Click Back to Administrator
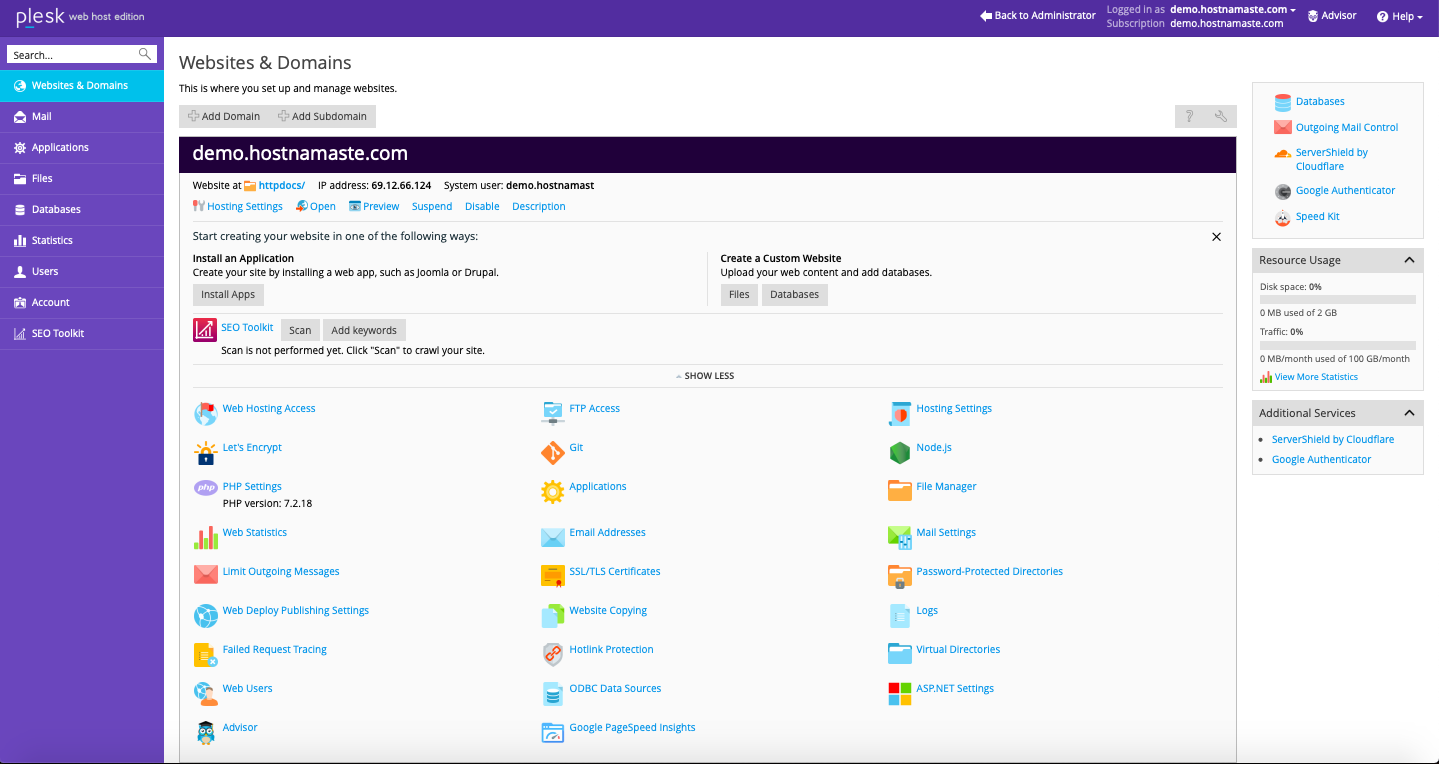Viewport: 1439px width, 764px height. [x=1038, y=16]
